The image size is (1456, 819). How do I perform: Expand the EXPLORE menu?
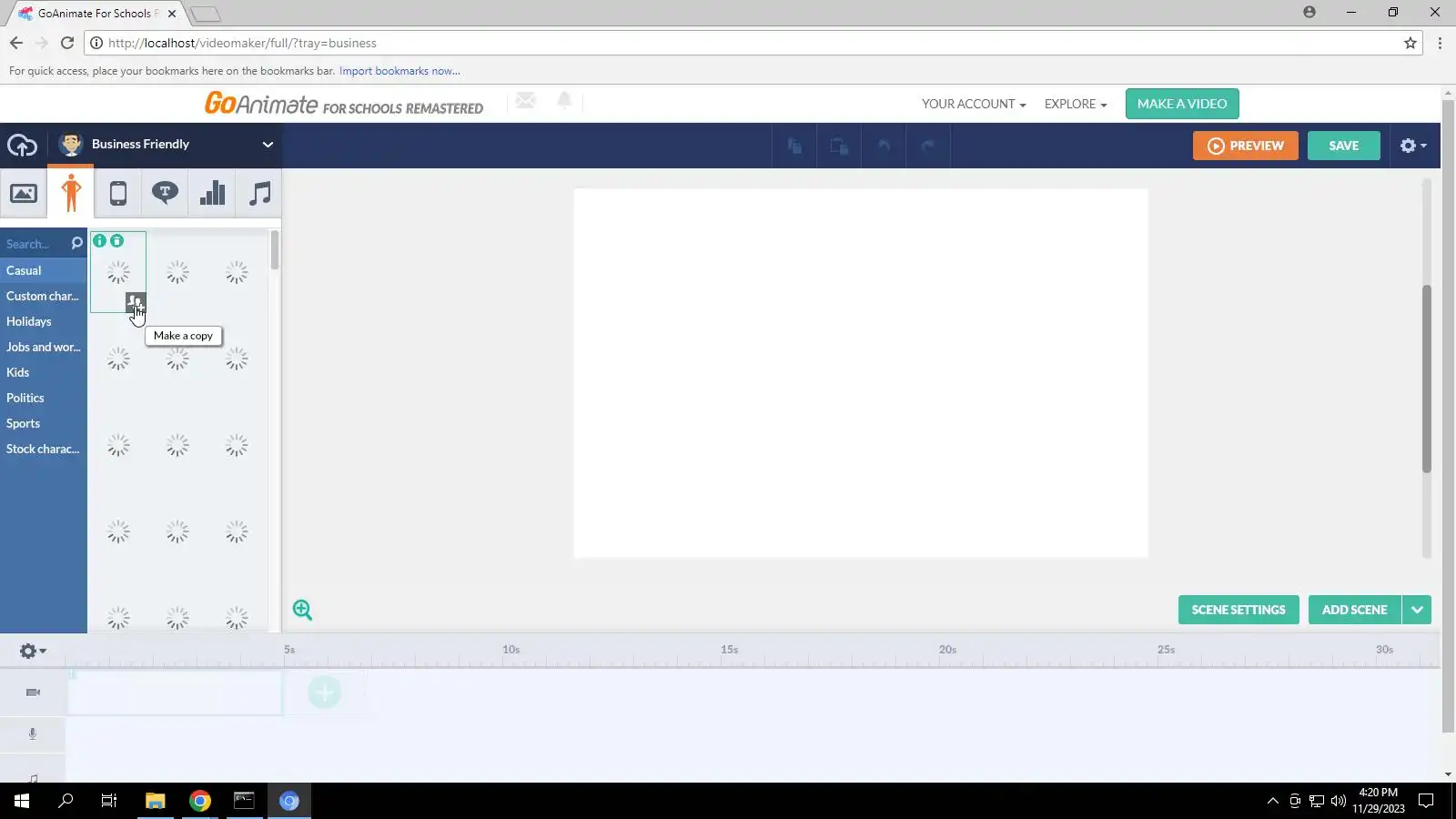coord(1075,104)
